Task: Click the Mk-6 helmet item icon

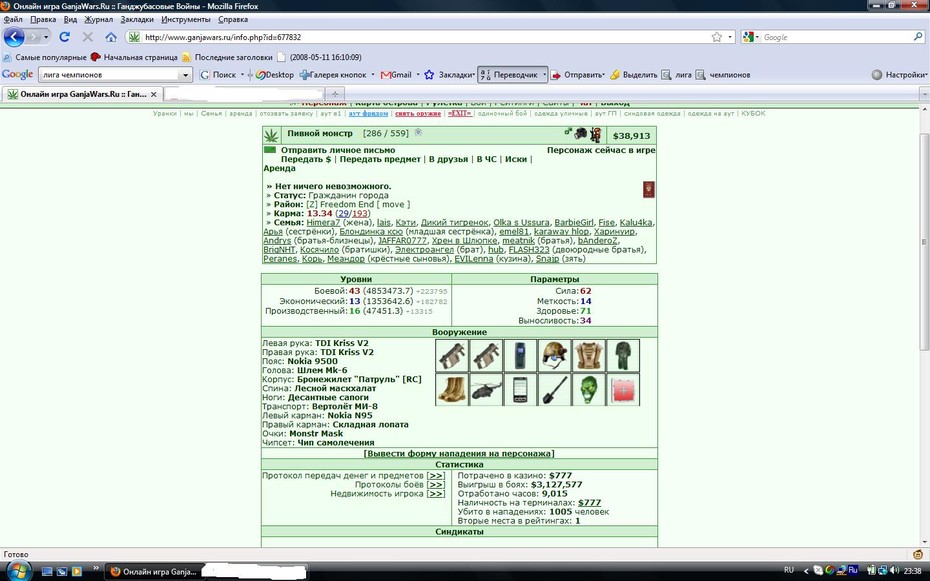Action: click(555, 355)
